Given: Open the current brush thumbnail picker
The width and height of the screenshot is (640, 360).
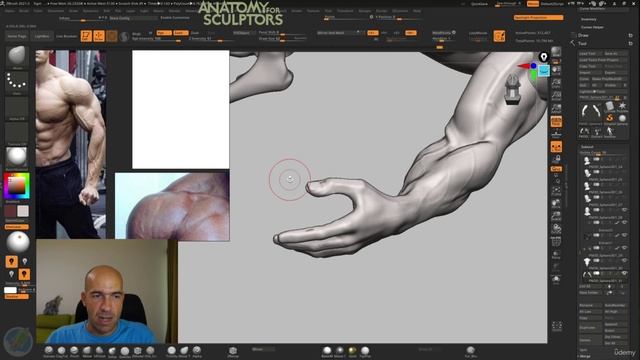Looking at the screenshot, I should (17, 56).
